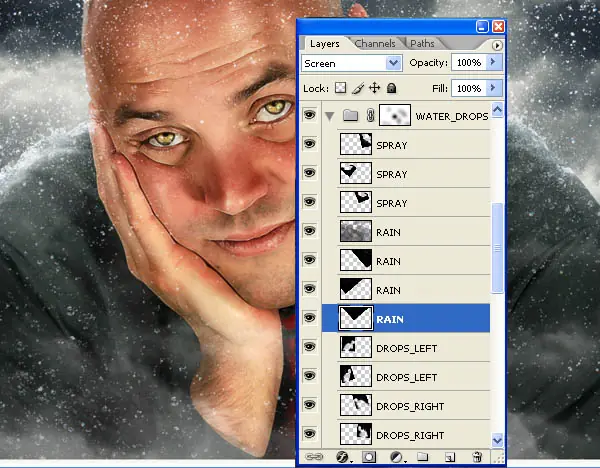Select the WATER_DROPS group mask thumbnail

[x=395, y=115]
